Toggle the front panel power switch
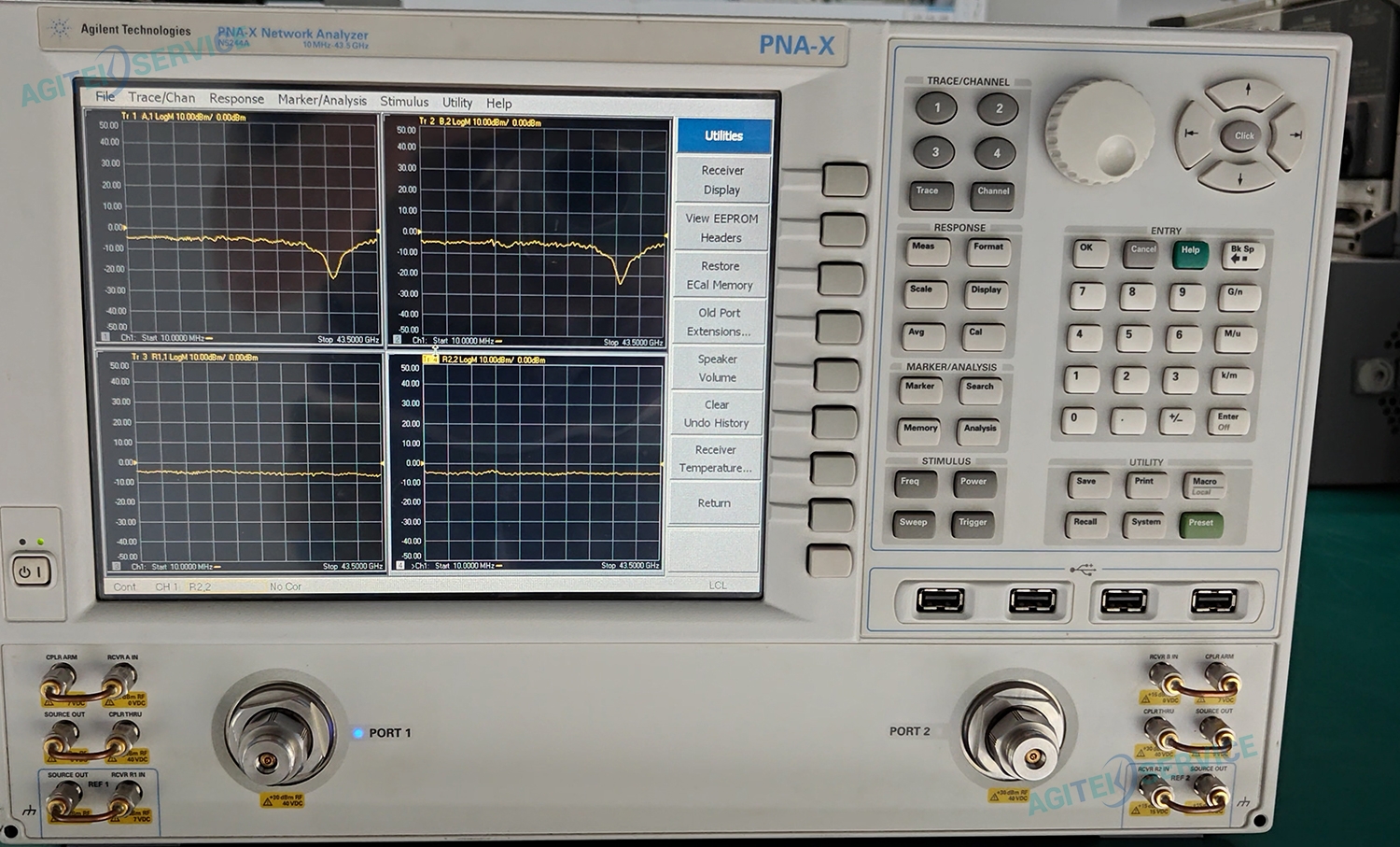 coord(31,571)
